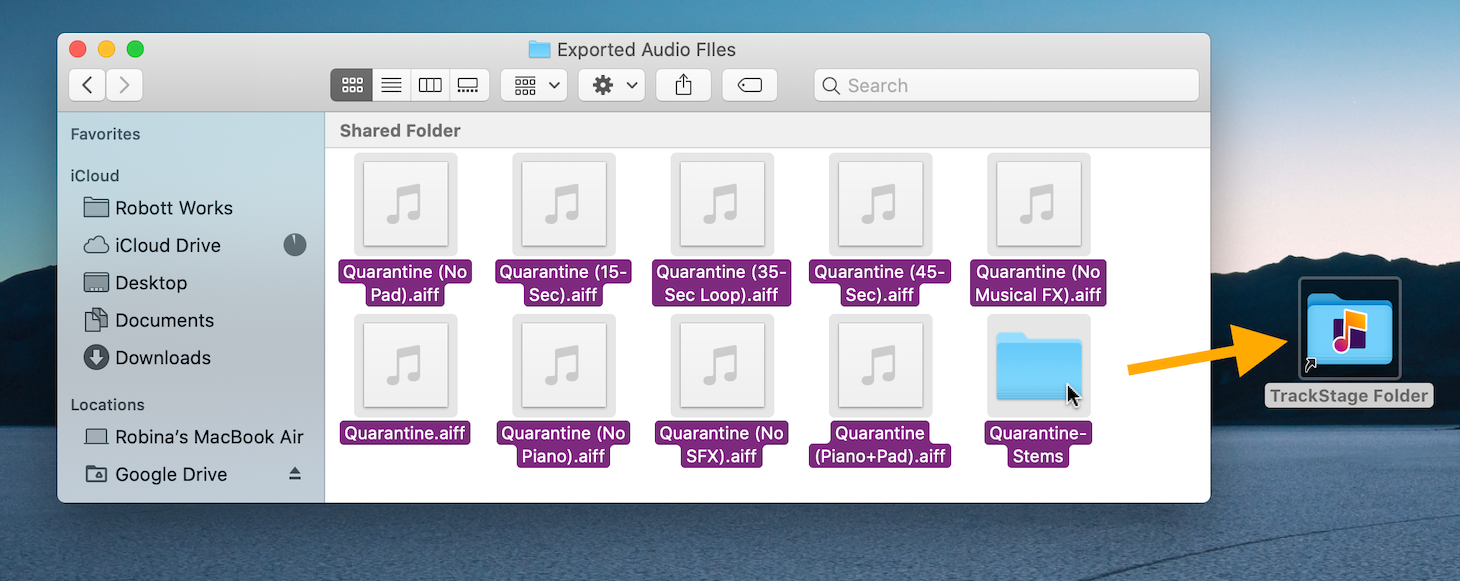Click the Edit Tags toolbar button

click(x=750, y=85)
